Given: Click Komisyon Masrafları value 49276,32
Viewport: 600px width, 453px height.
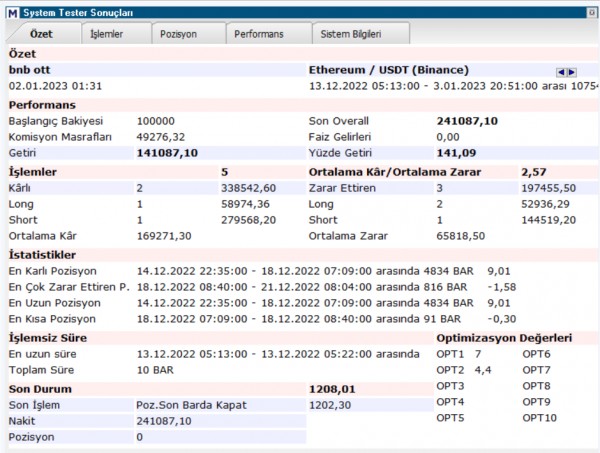Looking at the screenshot, I should tap(161, 137).
